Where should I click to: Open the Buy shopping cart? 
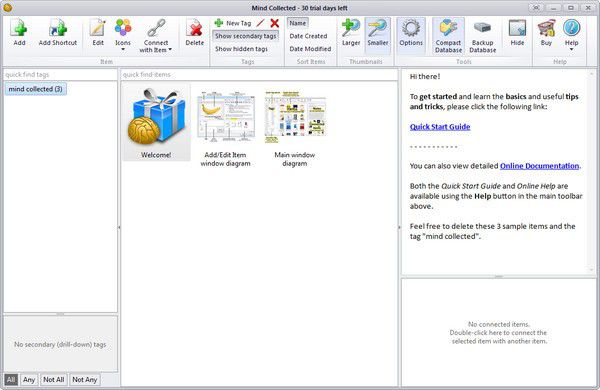pyautogui.click(x=546, y=33)
